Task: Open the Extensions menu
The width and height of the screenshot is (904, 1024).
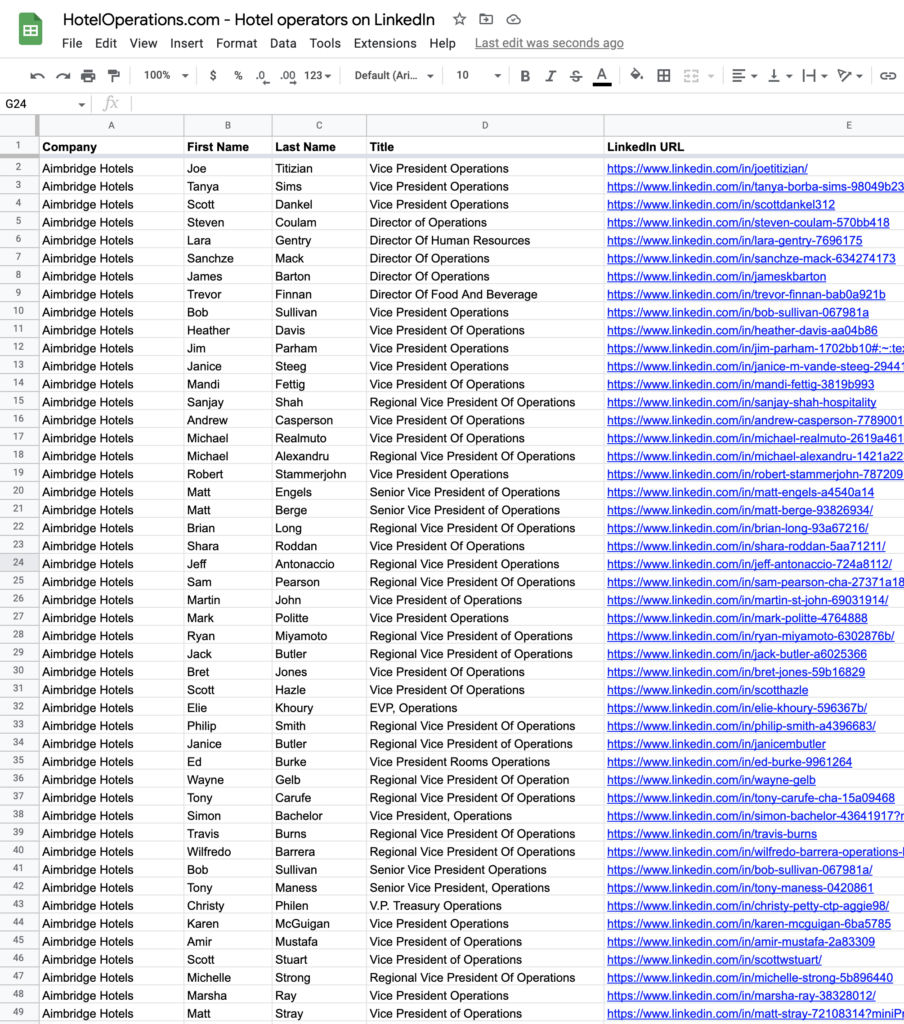Action: click(385, 43)
